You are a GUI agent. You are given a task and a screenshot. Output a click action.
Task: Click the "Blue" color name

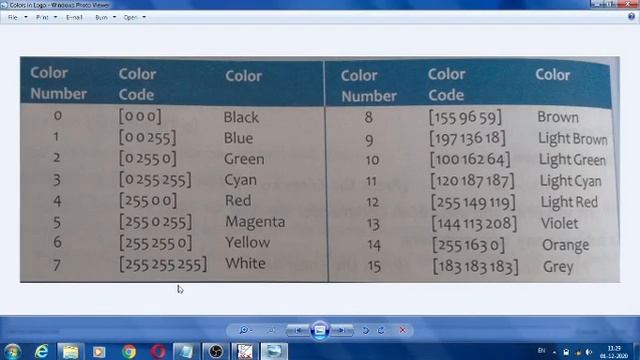238,138
